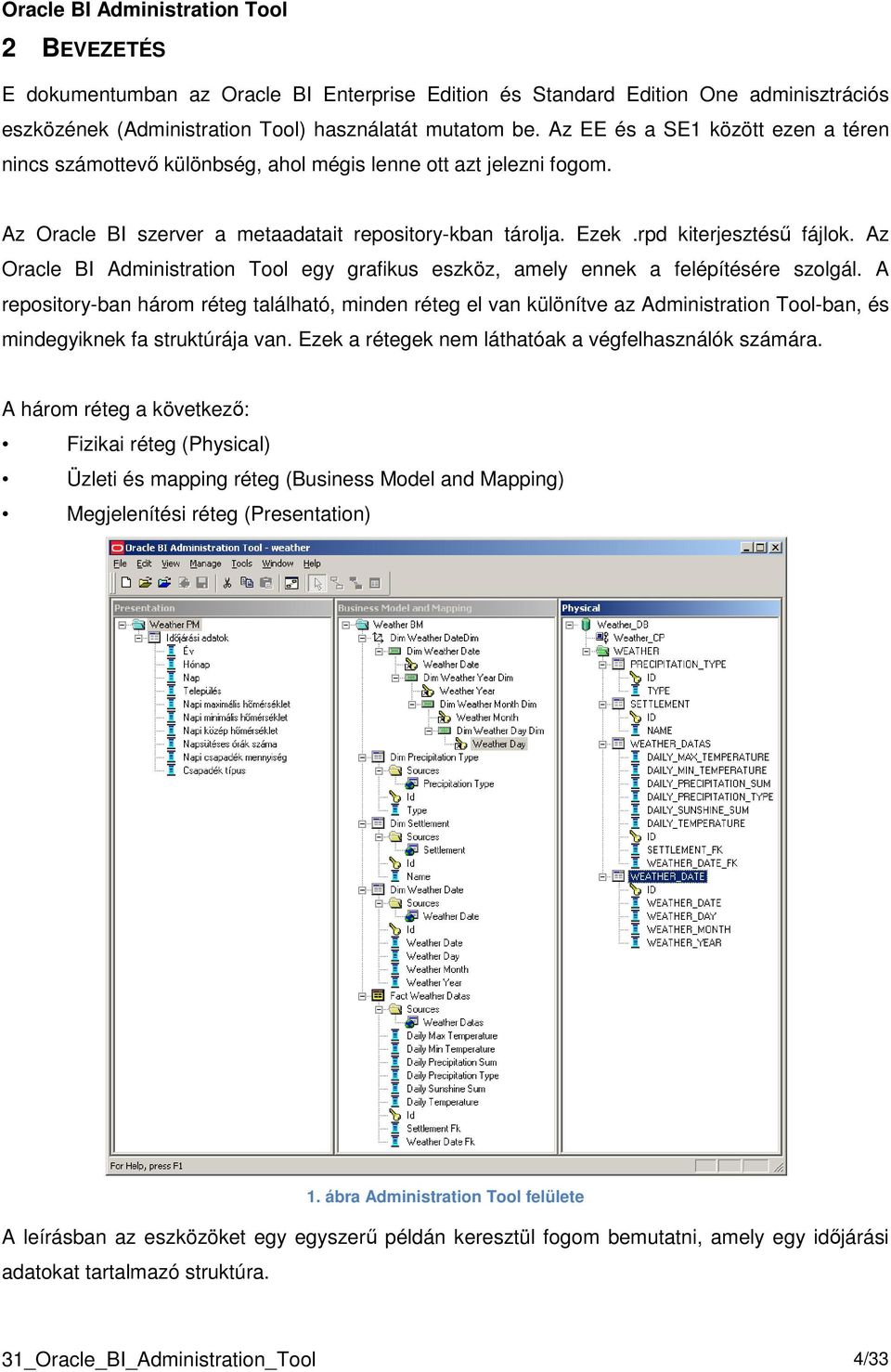Collapse the Dim Precipitation Type node
891x1372 pixels.
click(362, 757)
